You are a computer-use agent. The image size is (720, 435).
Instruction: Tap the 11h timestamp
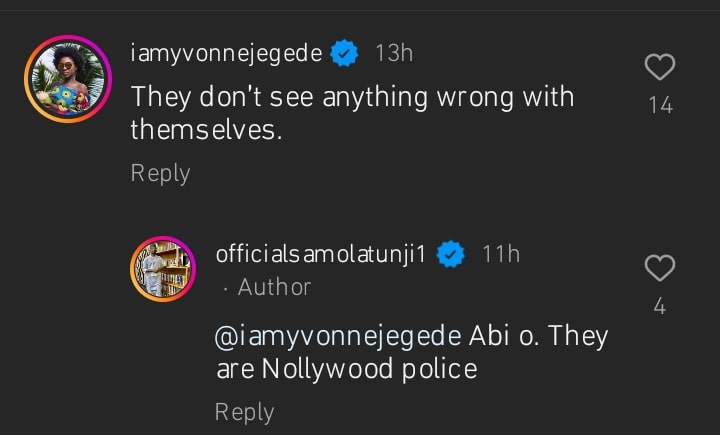pyautogui.click(x=500, y=255)
